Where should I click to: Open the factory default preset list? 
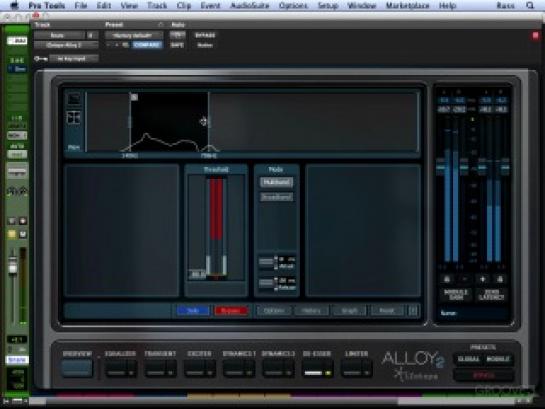point(133,35)
